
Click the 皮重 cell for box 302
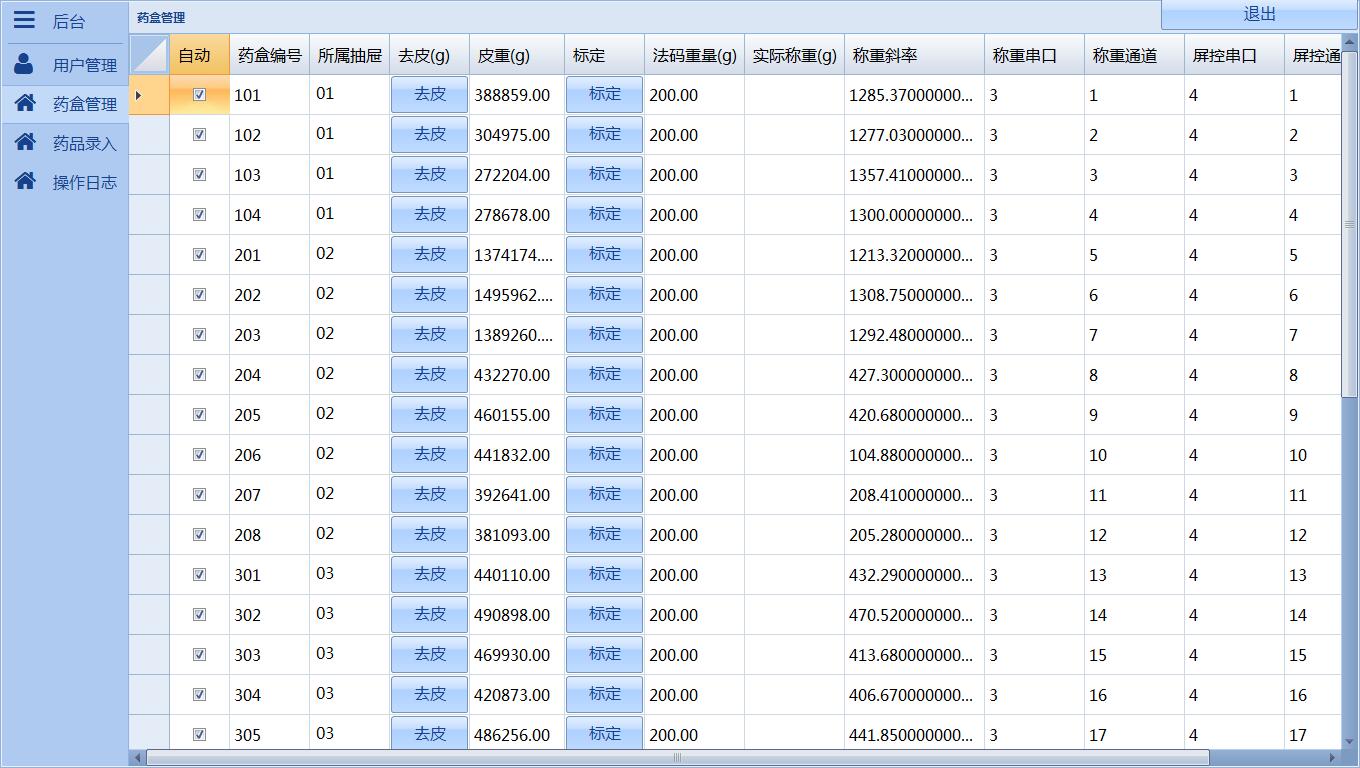click(516, 615)
